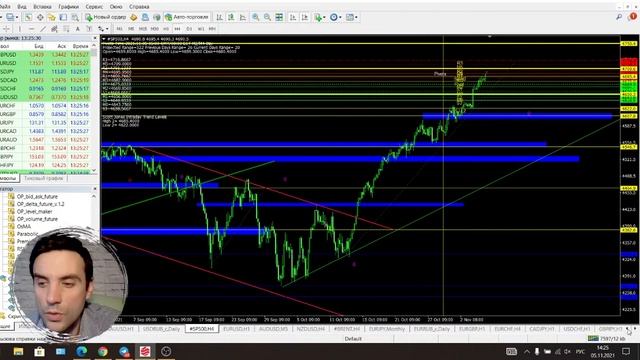Switch timeframe to D1
Screen dimensions: 640x360
[189, 29]
